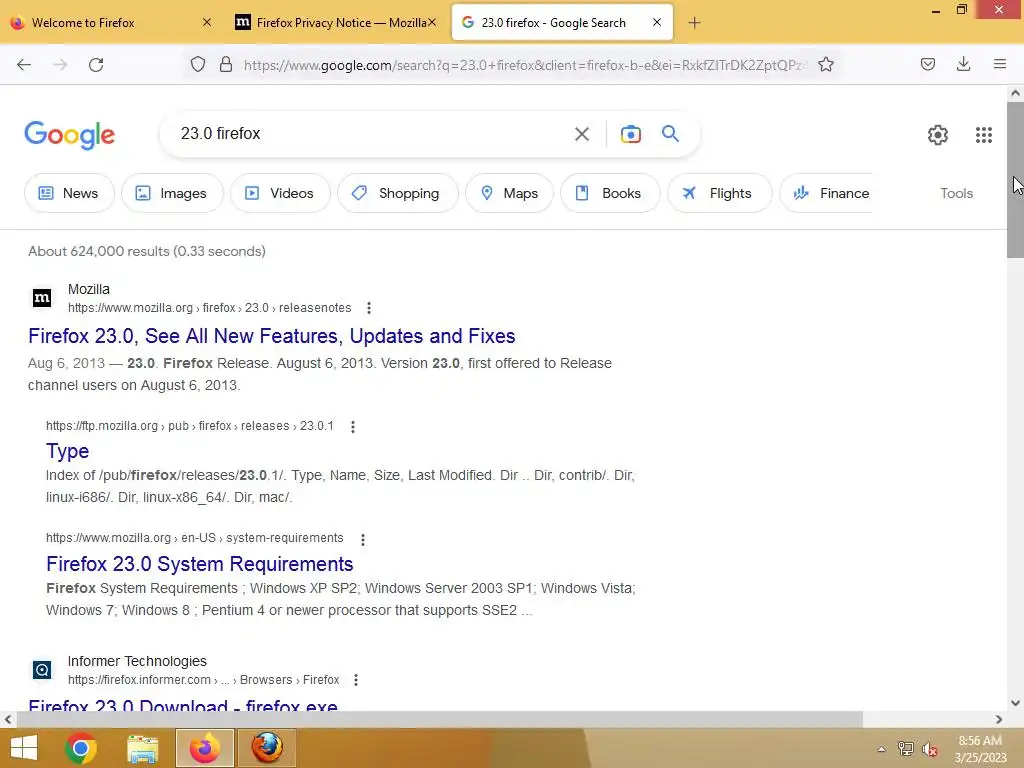Click the Mozilla favicon in first result
Viewport: 1024px width, 768px height.
(42, 298)
